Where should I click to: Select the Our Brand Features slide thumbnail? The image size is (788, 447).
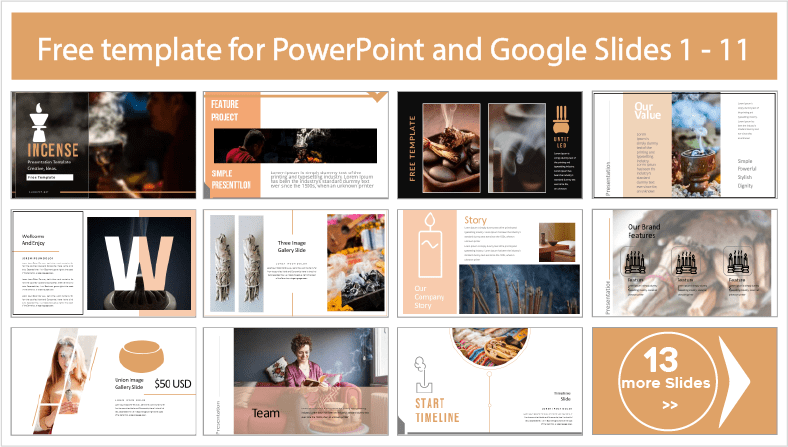click(684, 263)
